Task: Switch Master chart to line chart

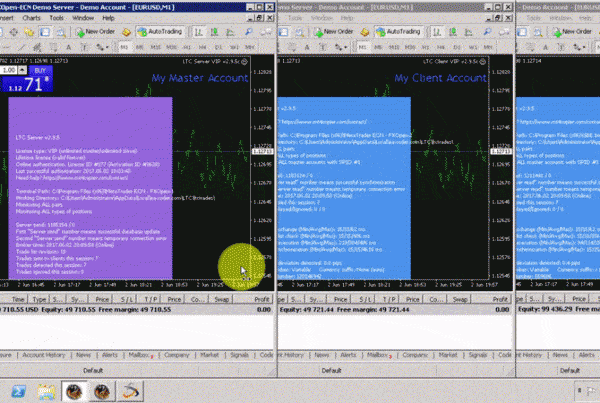Action: pos(230,33)
